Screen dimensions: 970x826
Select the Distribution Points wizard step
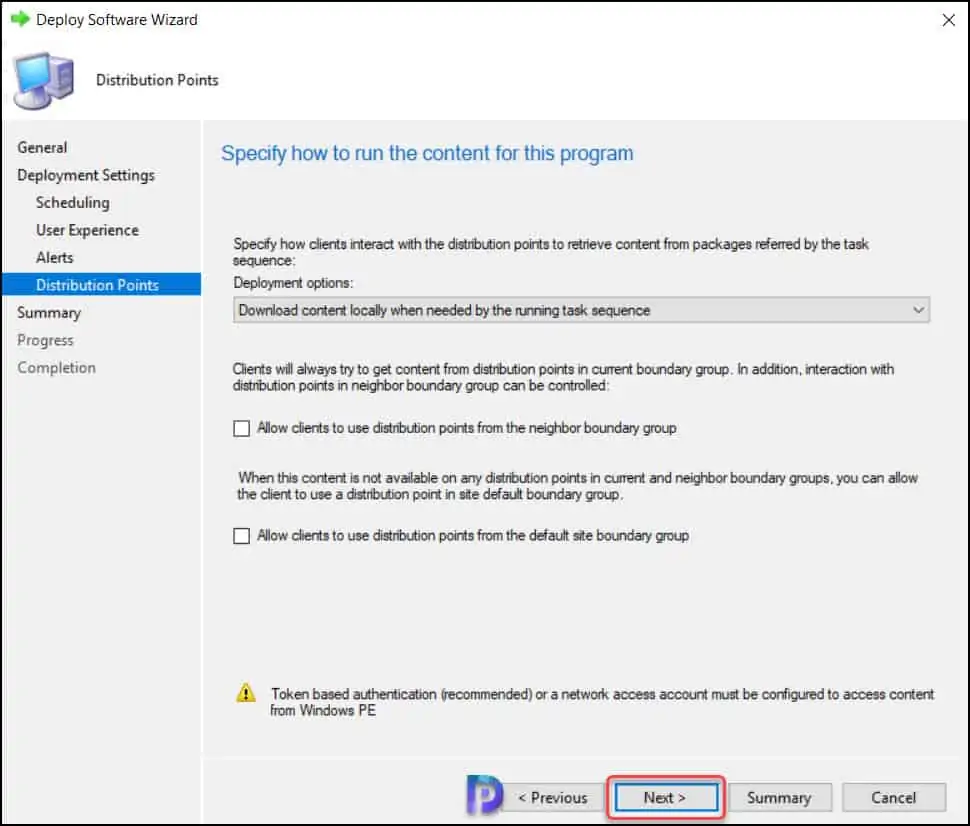pos(101,285)
